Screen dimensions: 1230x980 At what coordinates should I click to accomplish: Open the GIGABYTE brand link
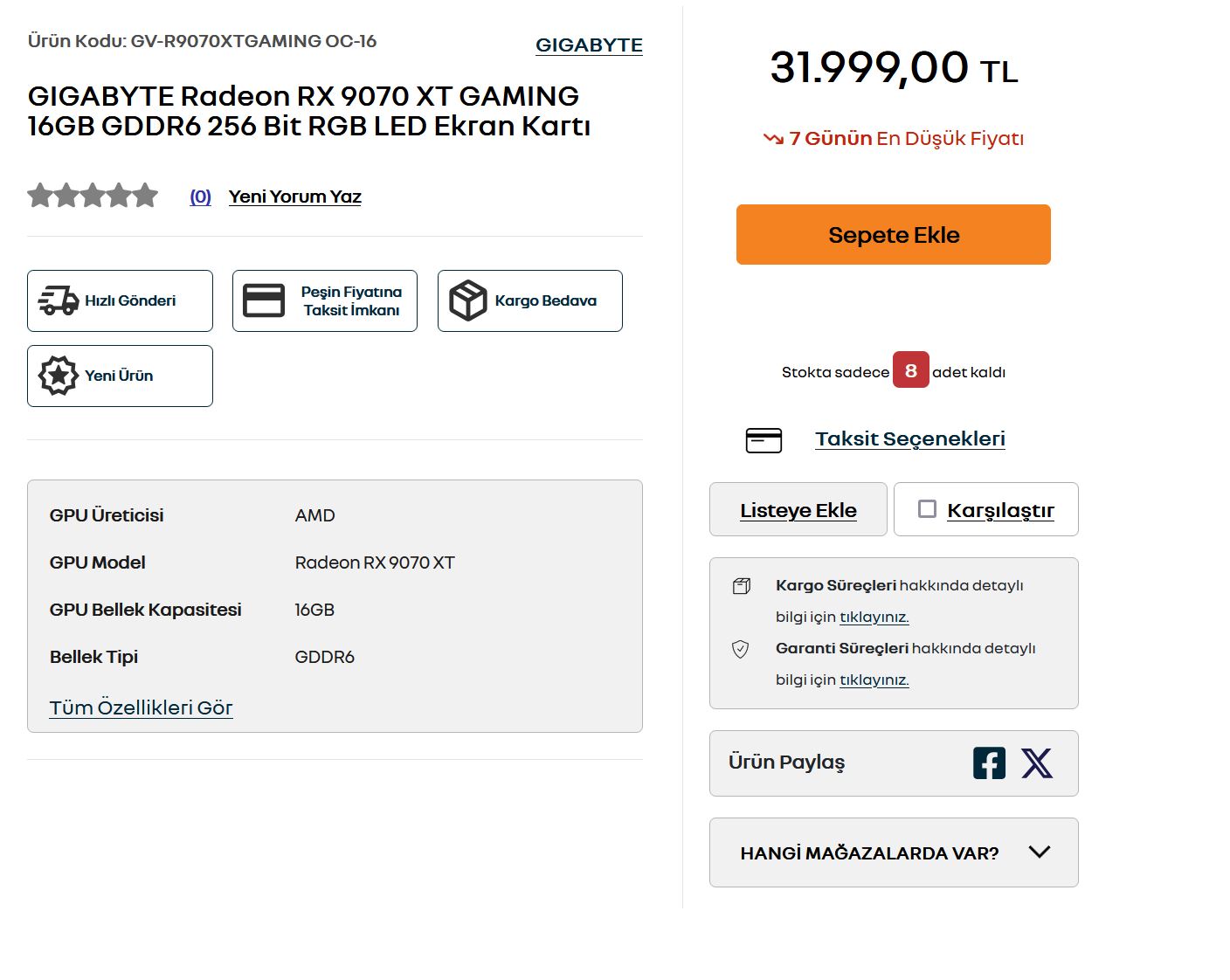(x=589, y=45)
